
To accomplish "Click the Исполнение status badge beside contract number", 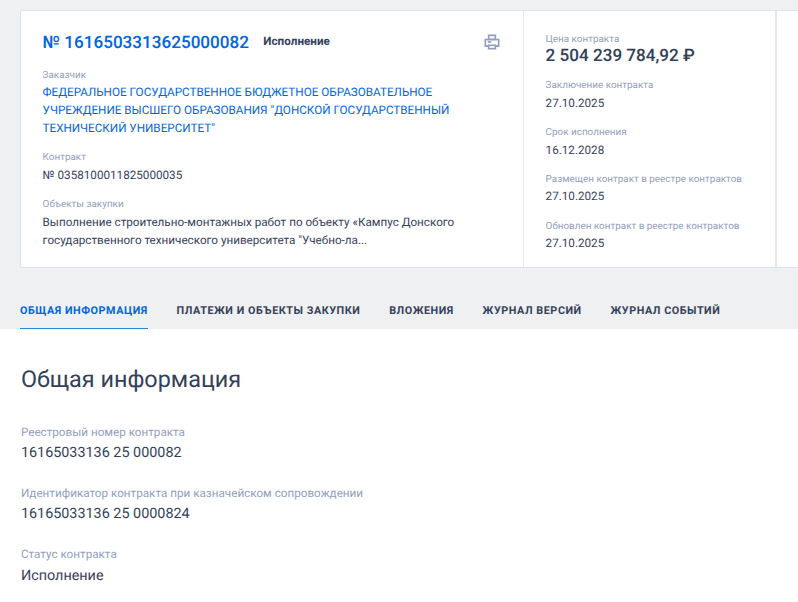I will (x=296, y=42).
